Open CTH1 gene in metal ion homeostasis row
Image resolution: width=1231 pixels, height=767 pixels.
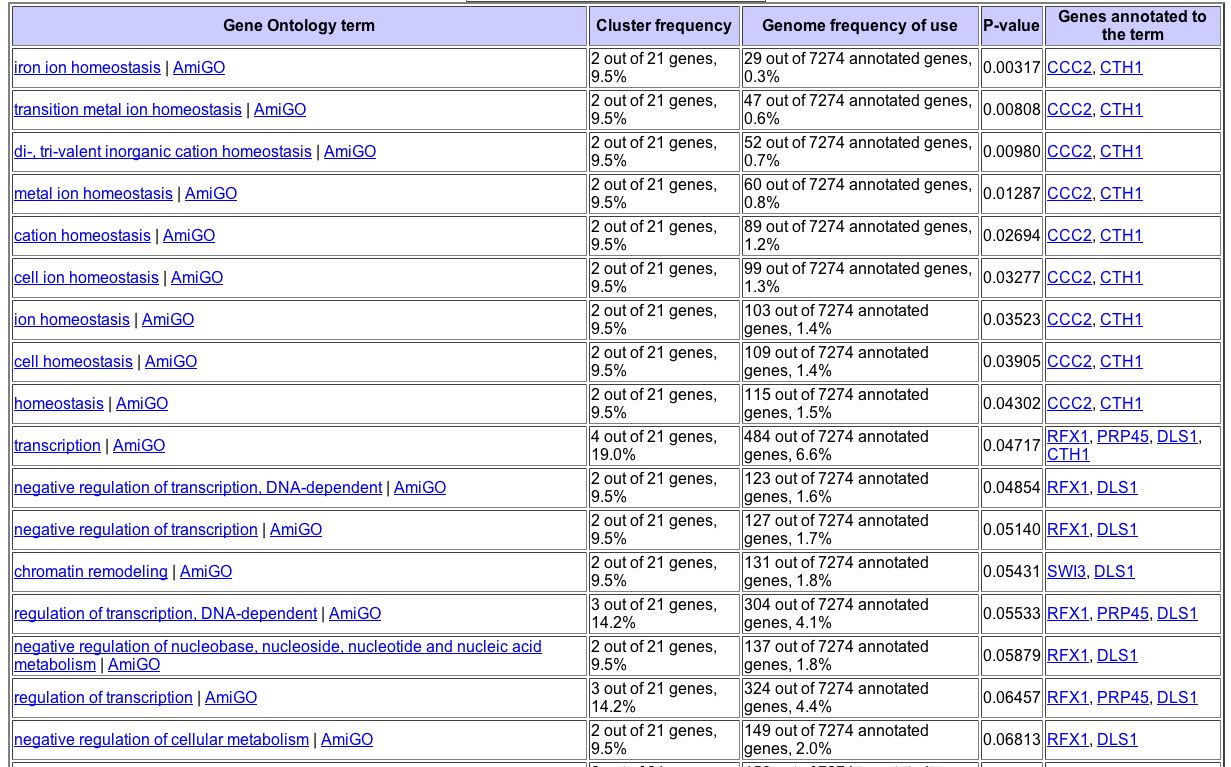[x=1121, y=194]
